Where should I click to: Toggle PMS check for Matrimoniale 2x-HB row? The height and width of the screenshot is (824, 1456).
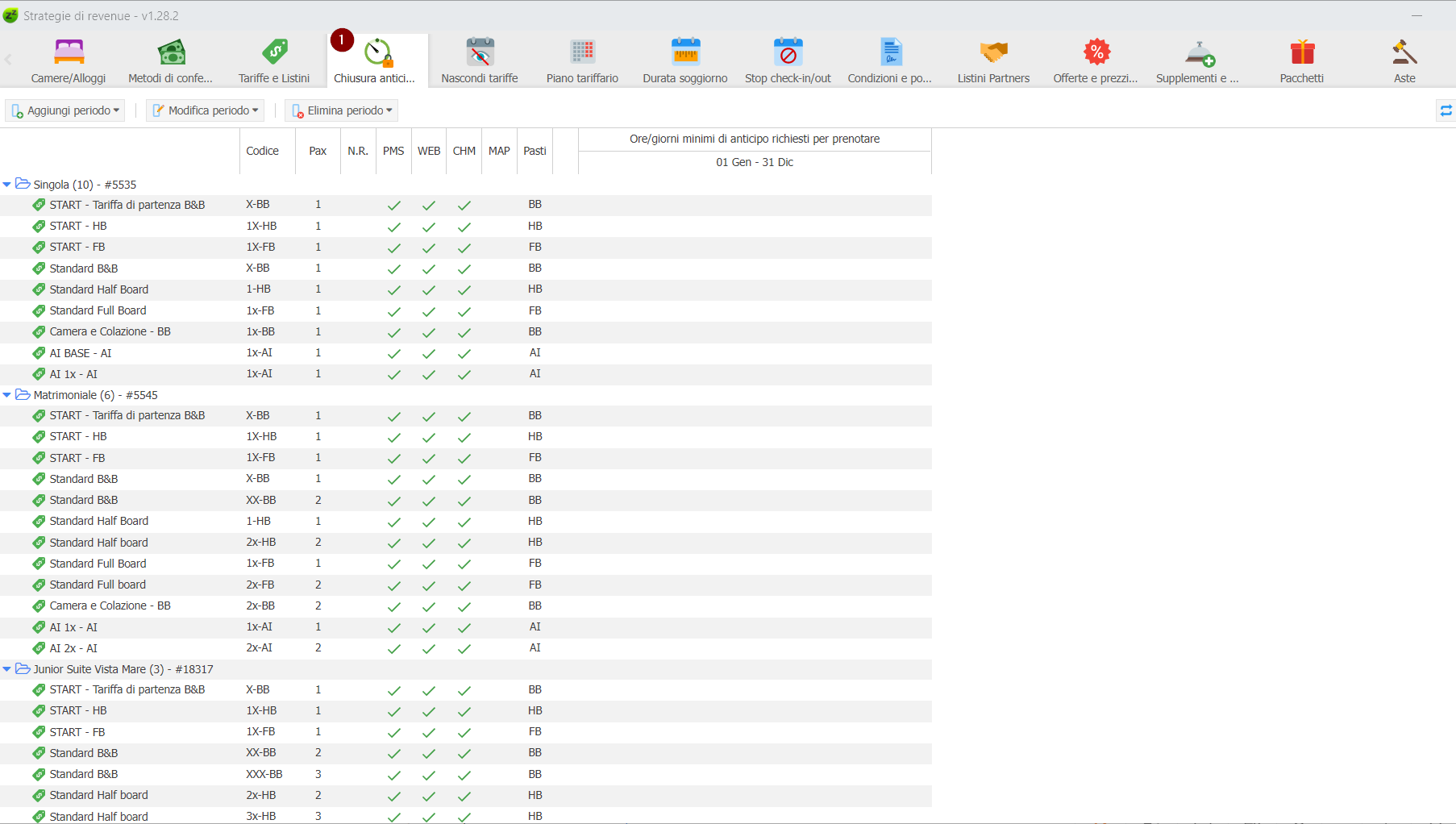393,543
